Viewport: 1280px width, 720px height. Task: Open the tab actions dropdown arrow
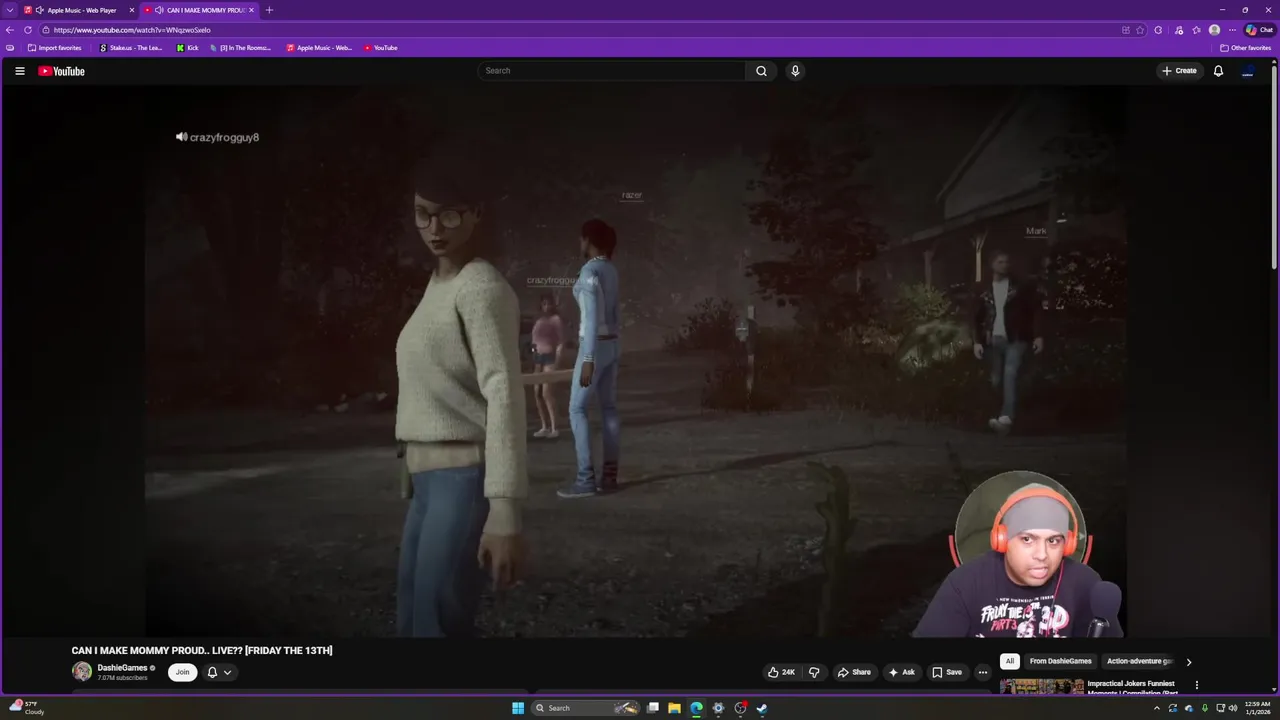click(10, 10)
